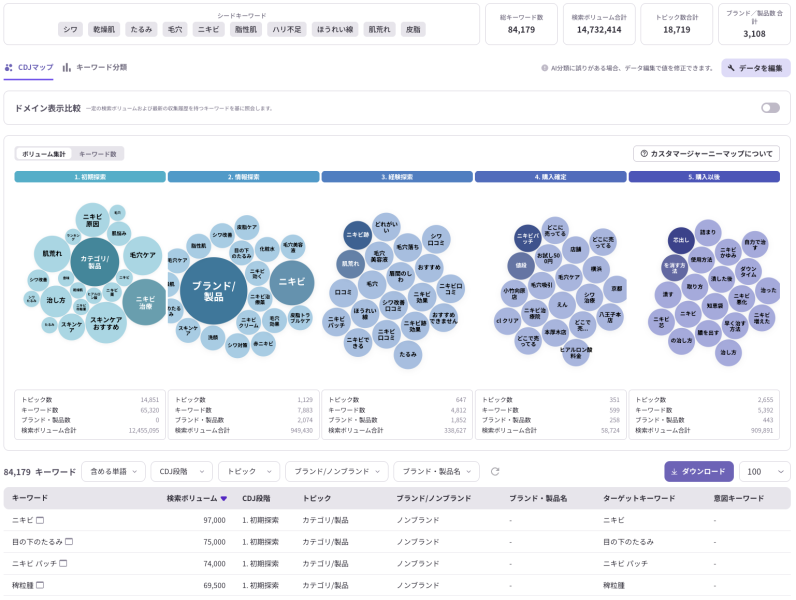Click the 毛穴 seed keyword tag
This screenshot has height=600, width=796.
coord(175,30)
